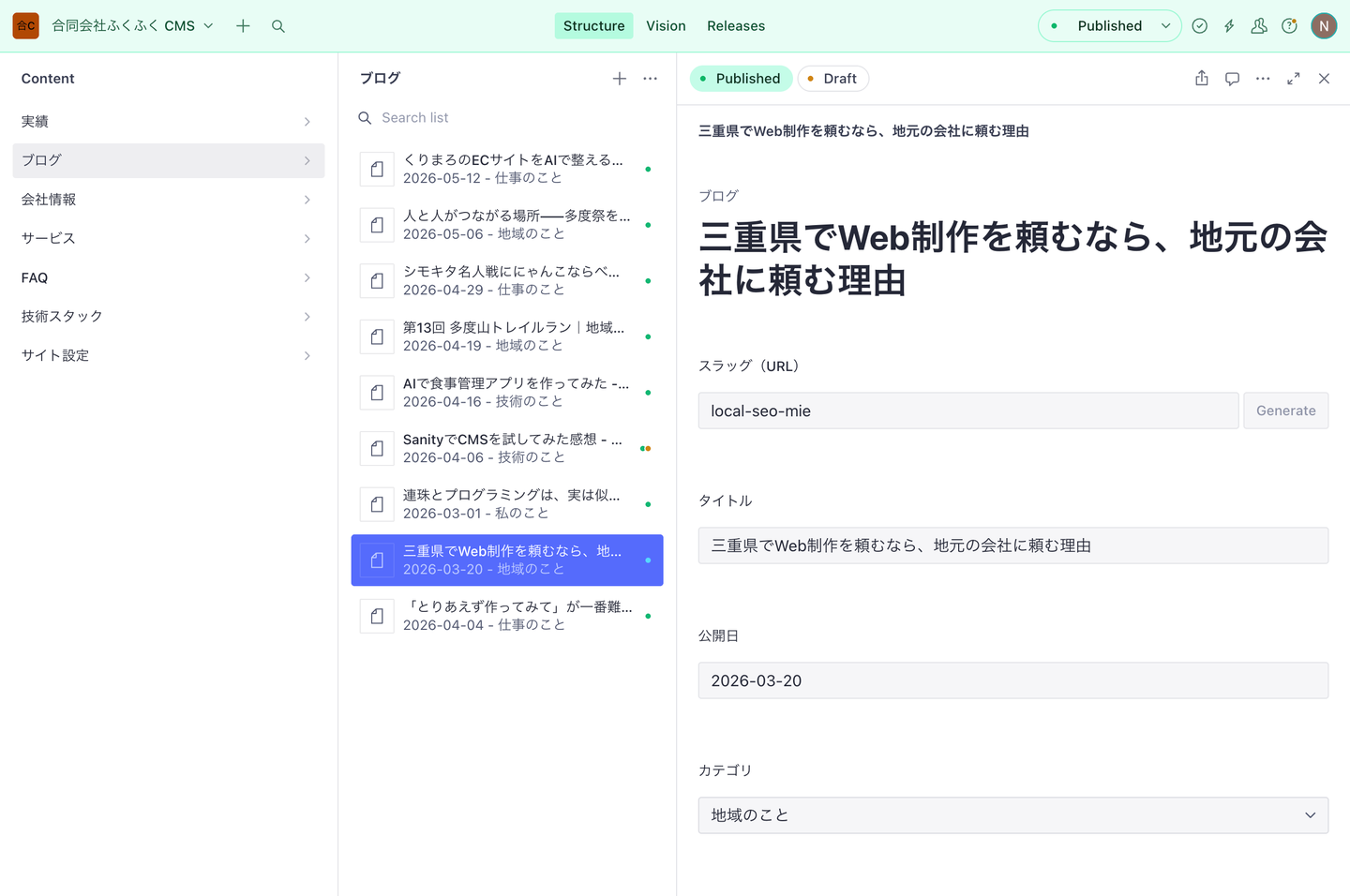Click status dots on SanityでCMS row
The height and width of the screenshot is (896, 1350).
coord(645,448)
